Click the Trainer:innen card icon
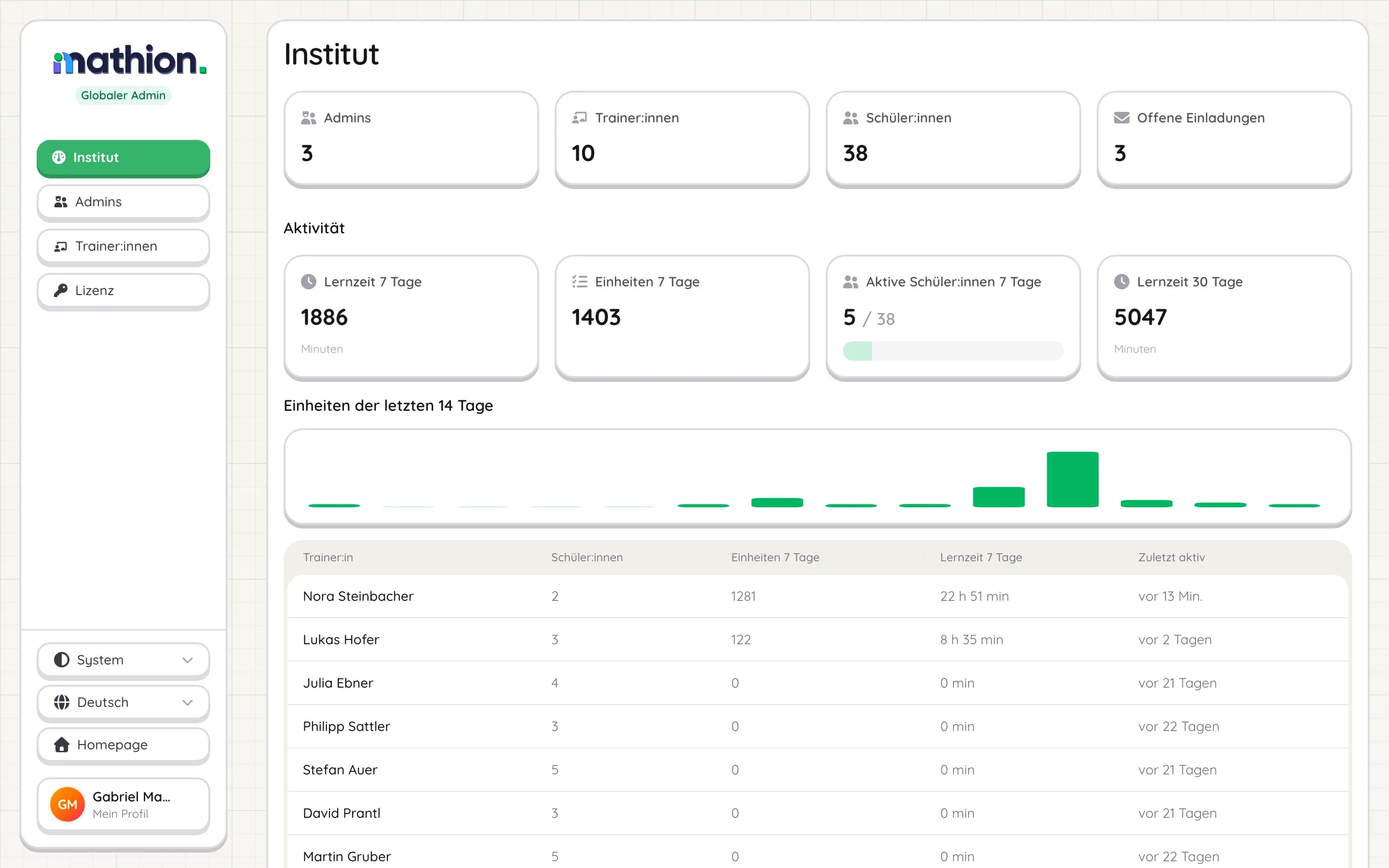Viewport: 1389px width, 868px height. click(x=580, y=118)
